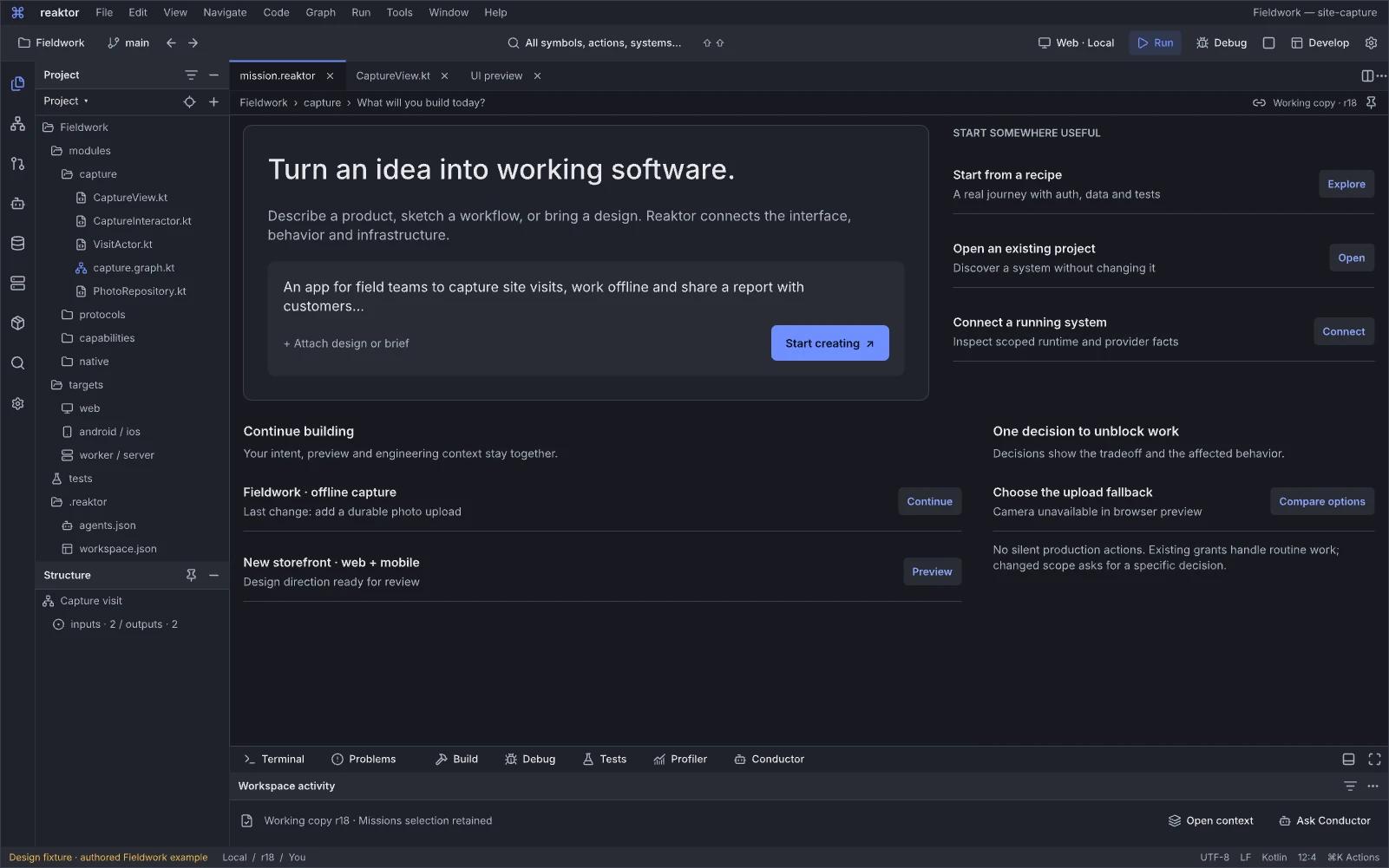Click Explore for Start from a recipe
This screenshot has width=1389, height=868.
pos(1346,184)
